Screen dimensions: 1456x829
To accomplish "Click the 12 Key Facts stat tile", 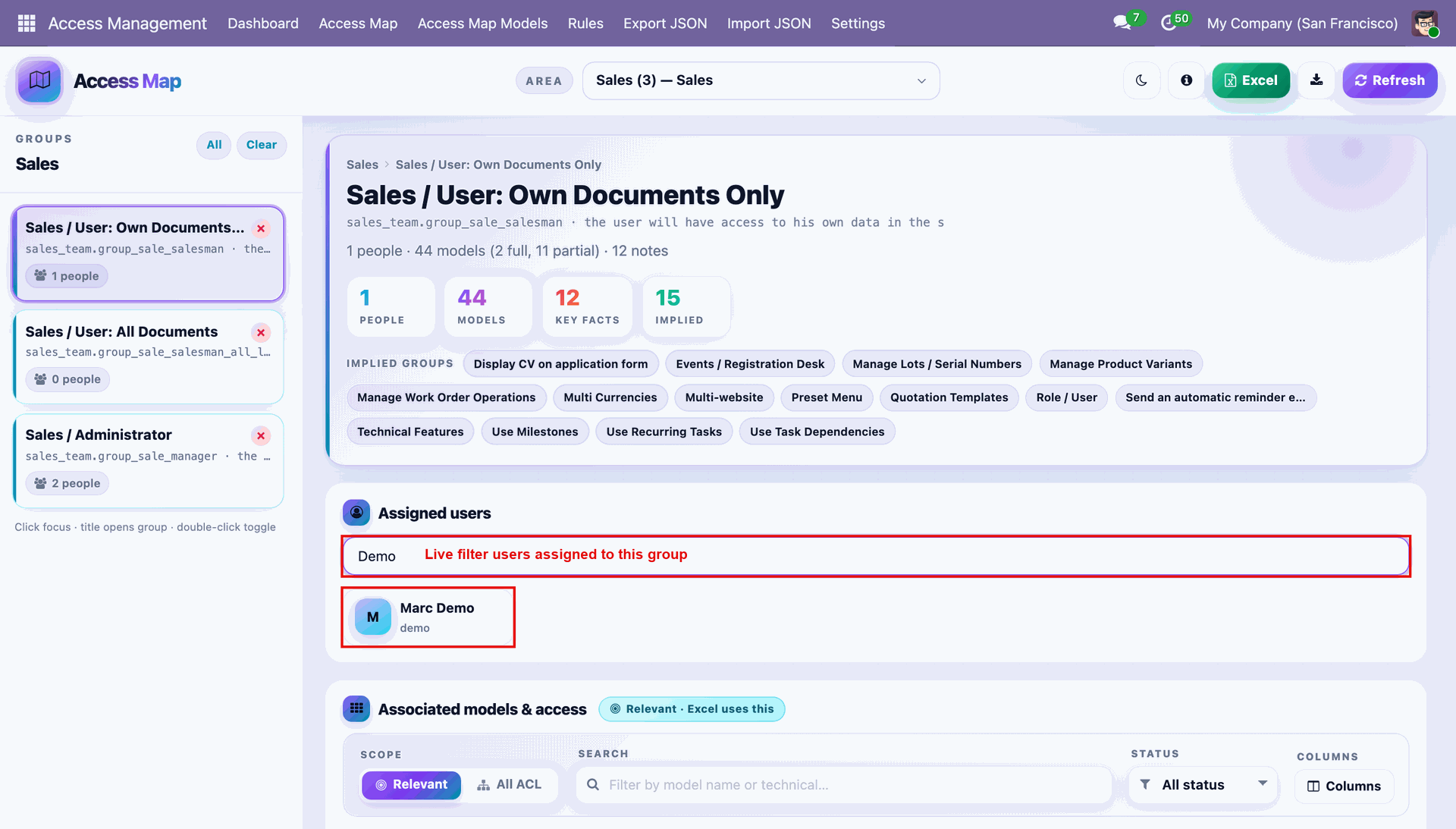I will coord(587,306).
